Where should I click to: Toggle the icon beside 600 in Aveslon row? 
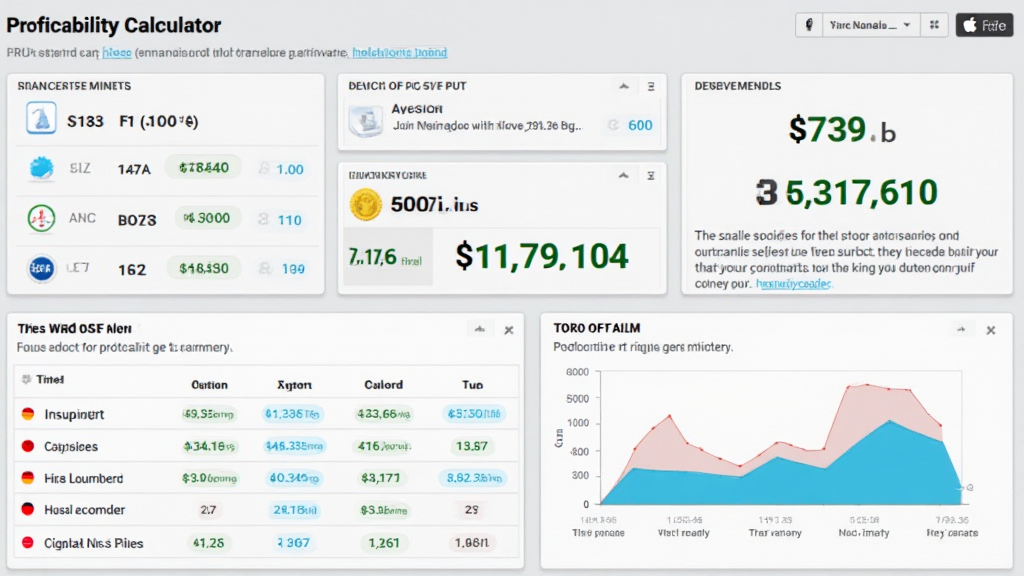[x=612, y=125]
